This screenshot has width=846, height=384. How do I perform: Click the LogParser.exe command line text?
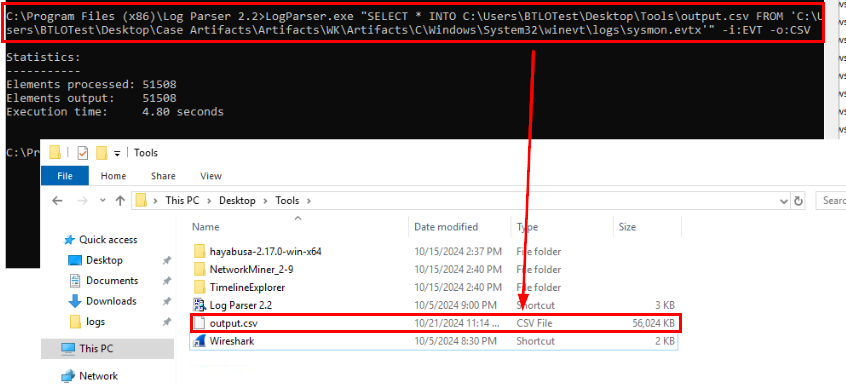[x=414, y=23]
